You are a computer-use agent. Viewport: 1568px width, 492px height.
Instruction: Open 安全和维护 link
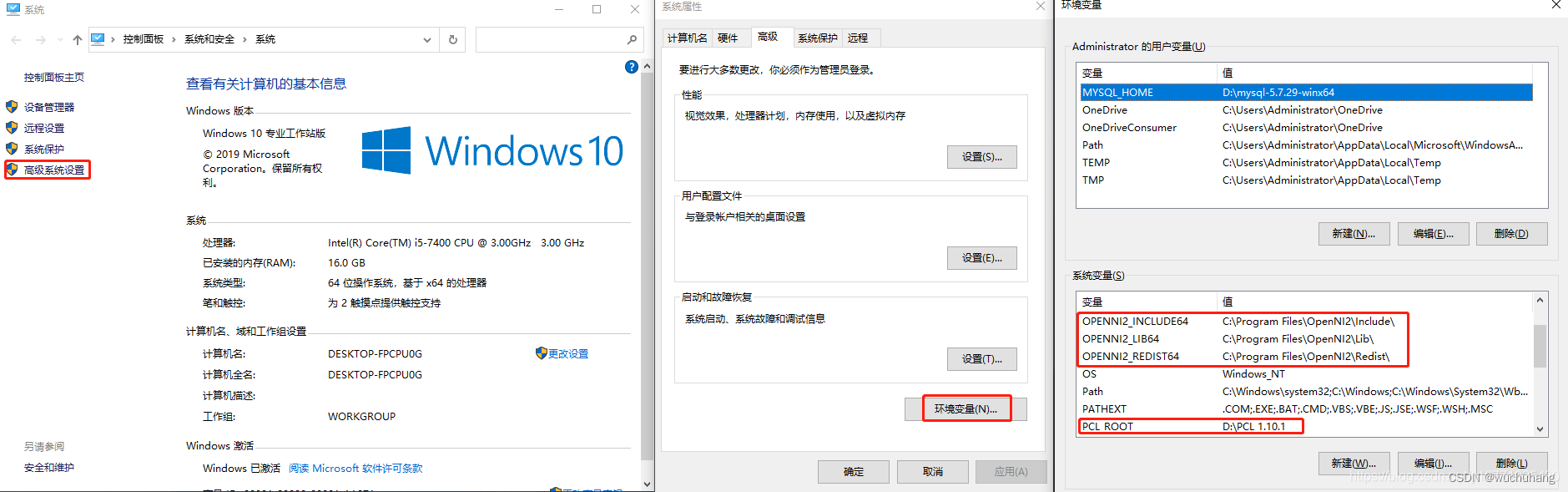pyautogui.click(x=49, y=467)
